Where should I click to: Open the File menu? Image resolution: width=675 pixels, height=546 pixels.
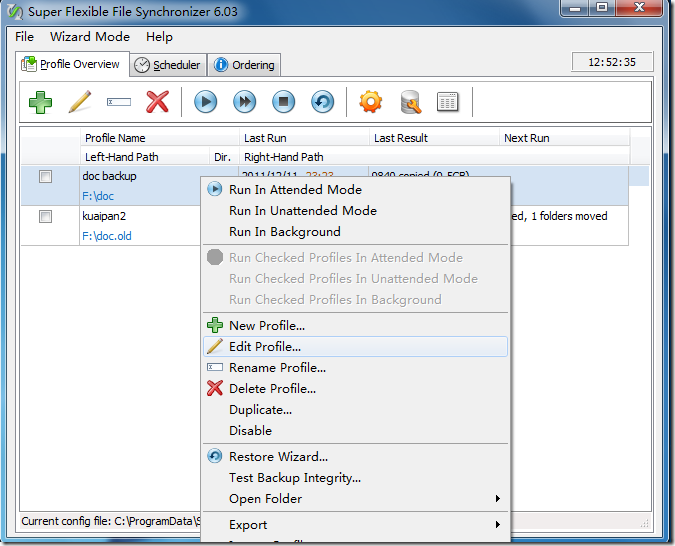click(x=25, y=37)
